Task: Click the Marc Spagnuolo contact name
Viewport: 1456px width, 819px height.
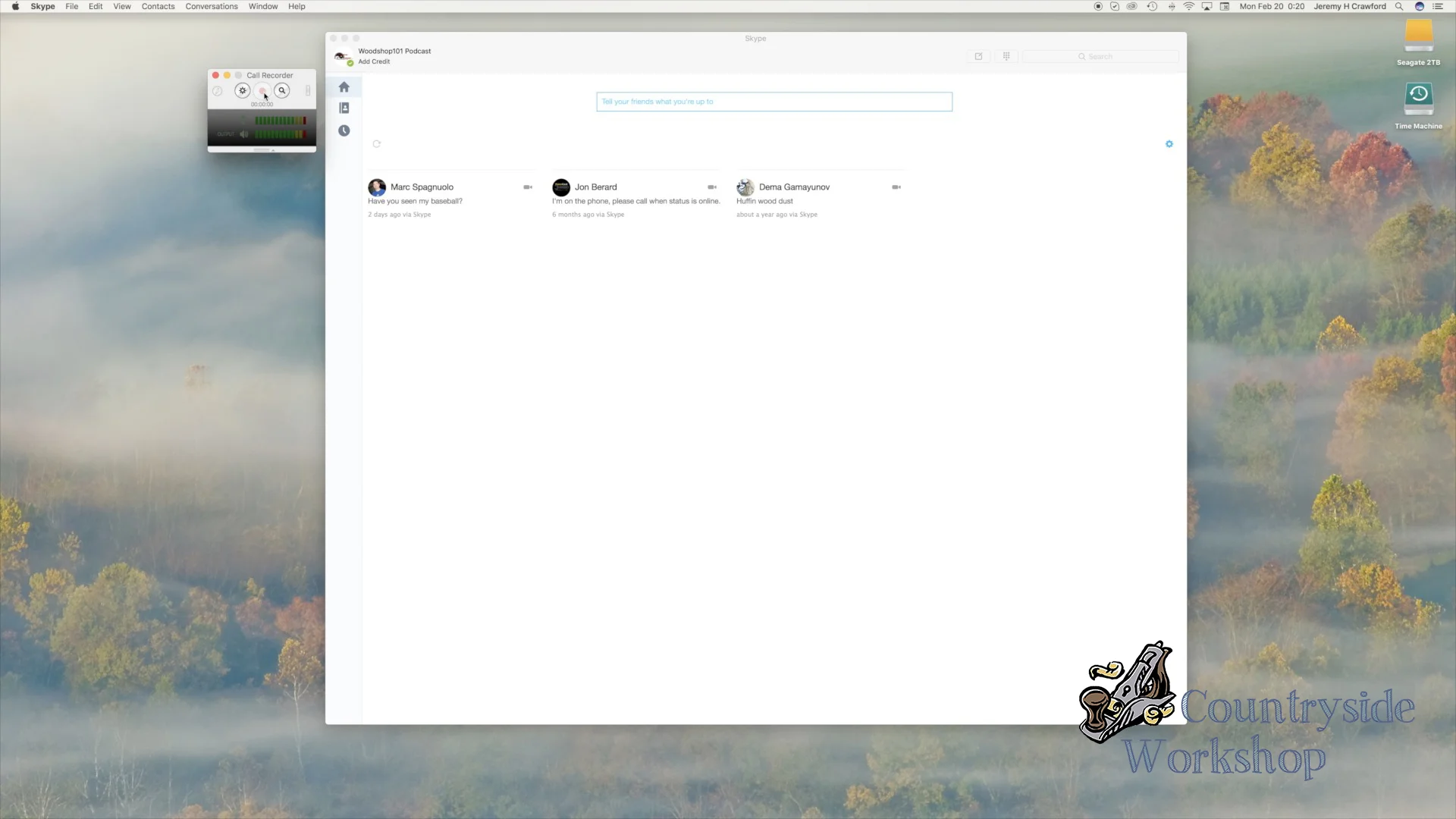Action: pyautogui.click(x=422, y=187)
